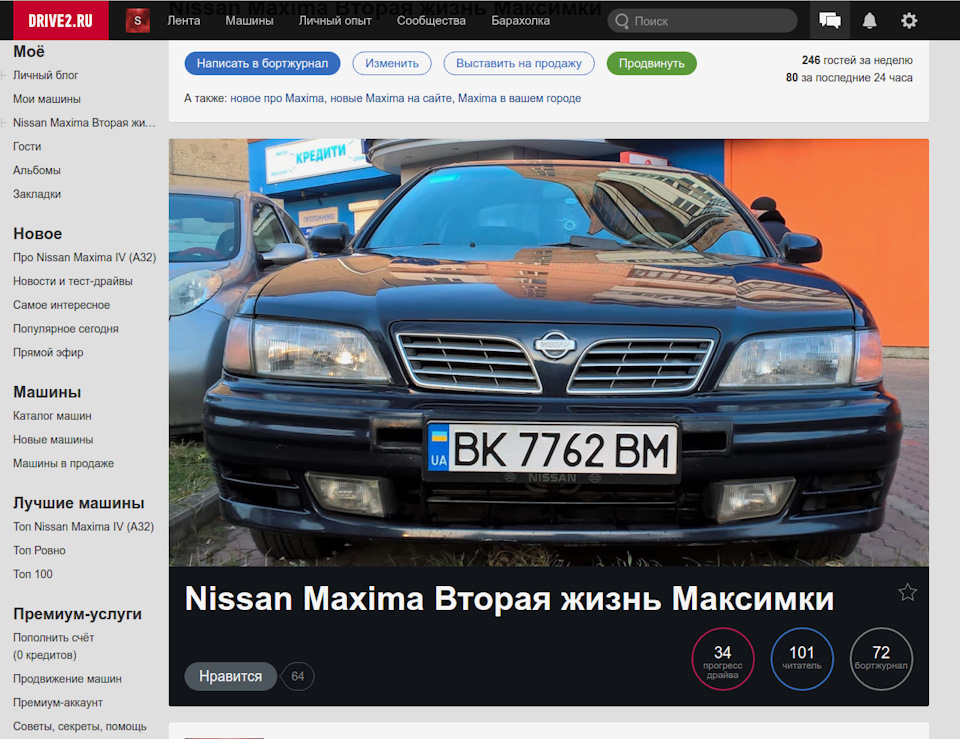Screen dimensions: 960x739
Task: Open Гости in sidebar
Action: [x=27, y=147]
